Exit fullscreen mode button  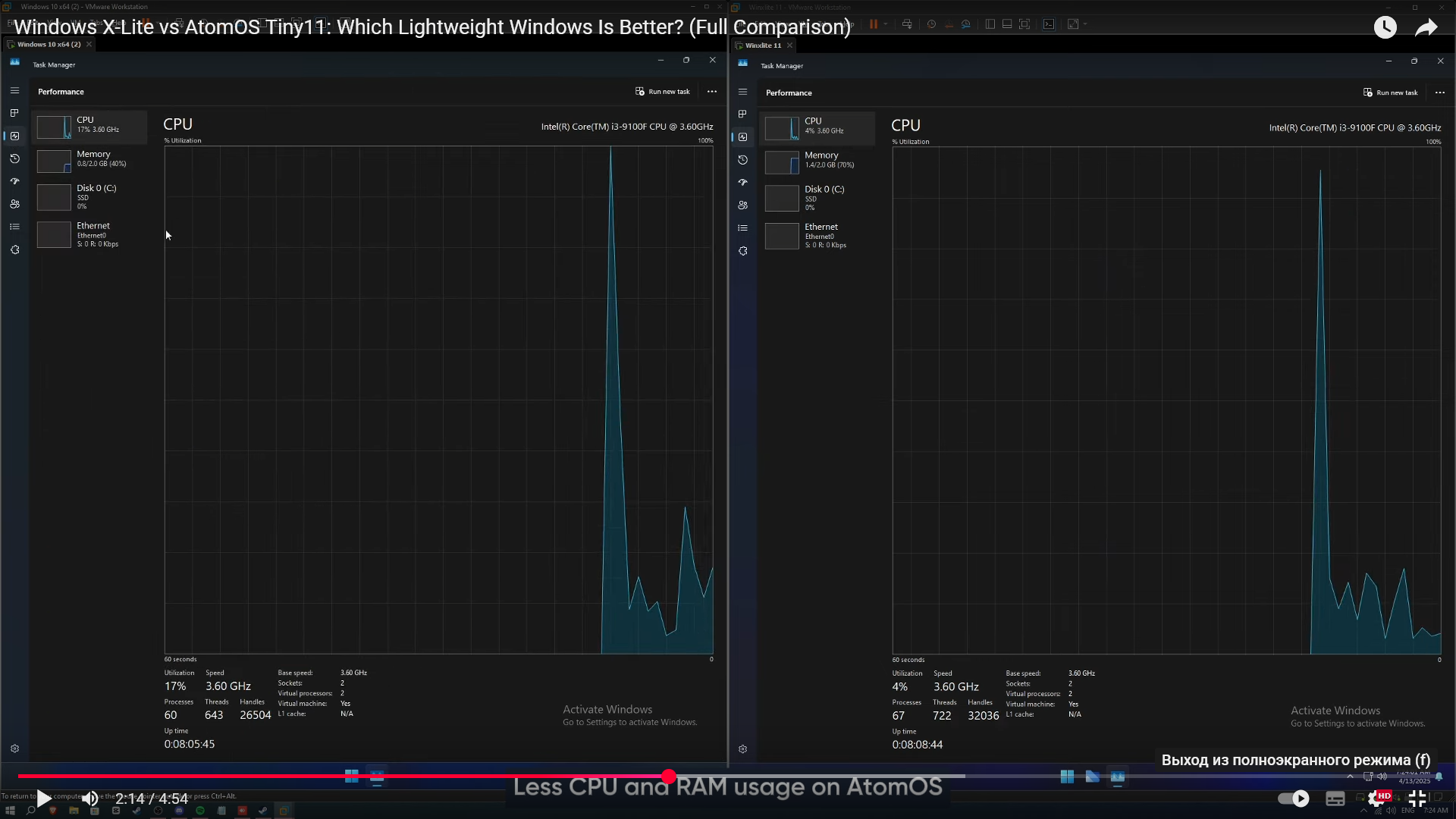tap(1417, 798)
